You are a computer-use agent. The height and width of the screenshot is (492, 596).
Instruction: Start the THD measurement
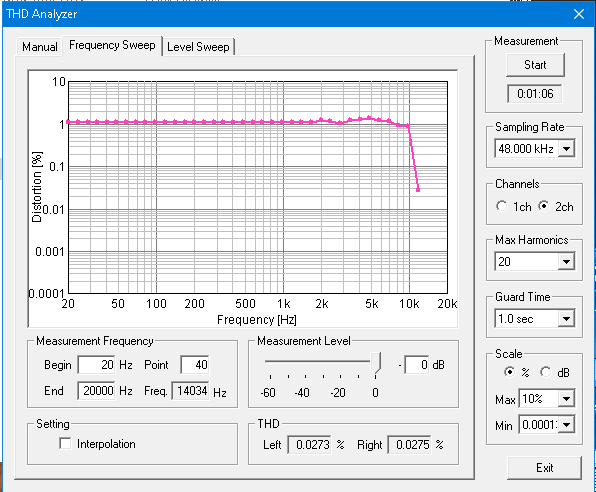[535, 65]
